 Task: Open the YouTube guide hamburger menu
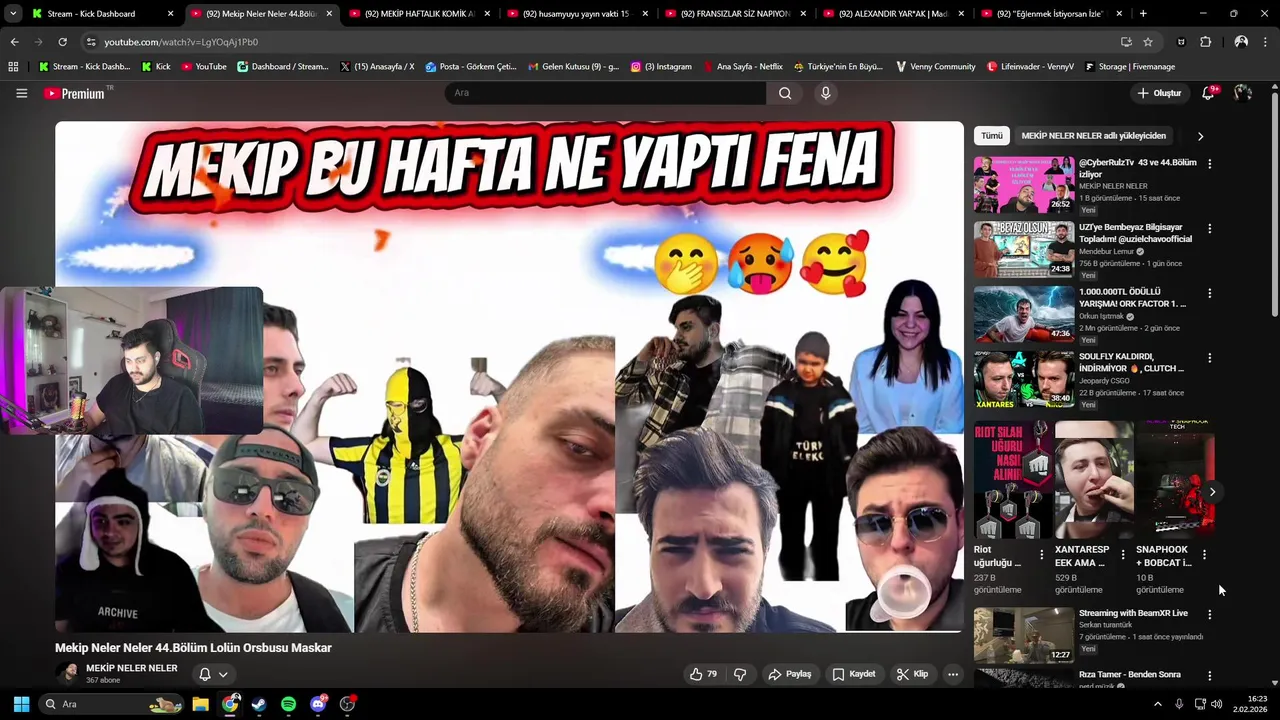(21, 93)
